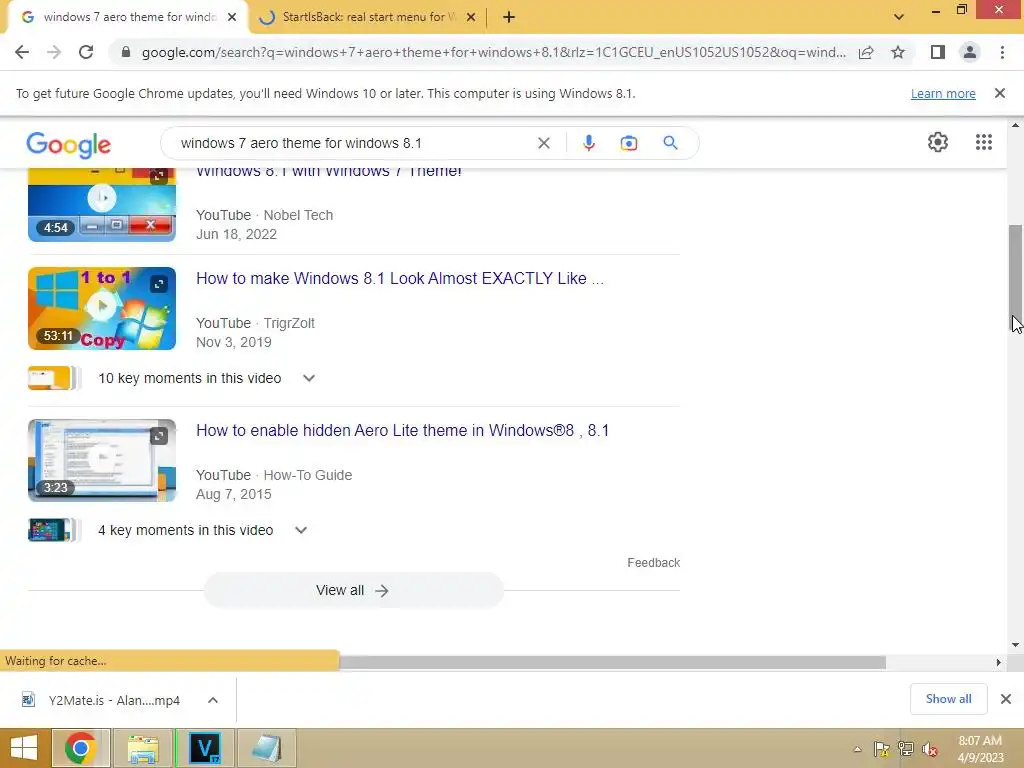Open Google quick settings gear

click(938, 142)
